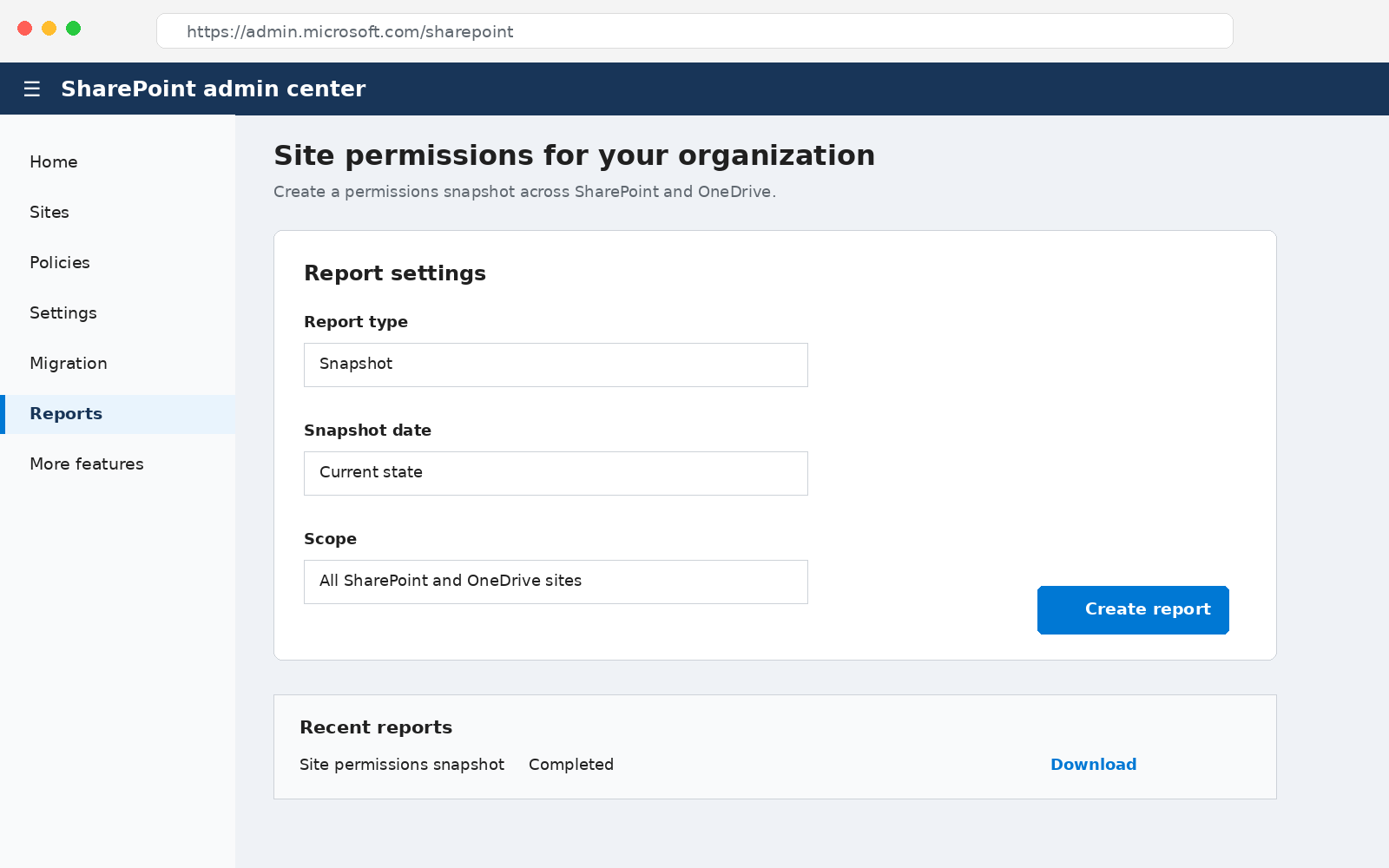1389x868 pixels.
Task: Open the hamburger navigation menu
Action: pos(32,89)
